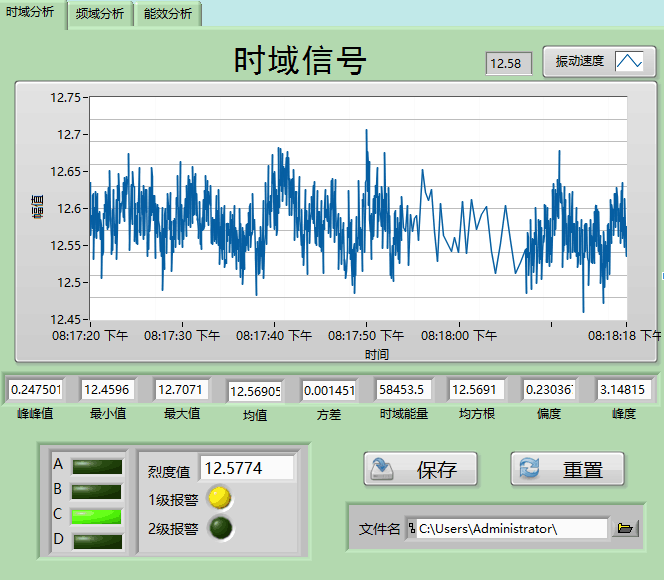The width and height of the screenshot is (664, 580).
Task: Toggle the A level indicator LED
Action: [x=97, y=467]
